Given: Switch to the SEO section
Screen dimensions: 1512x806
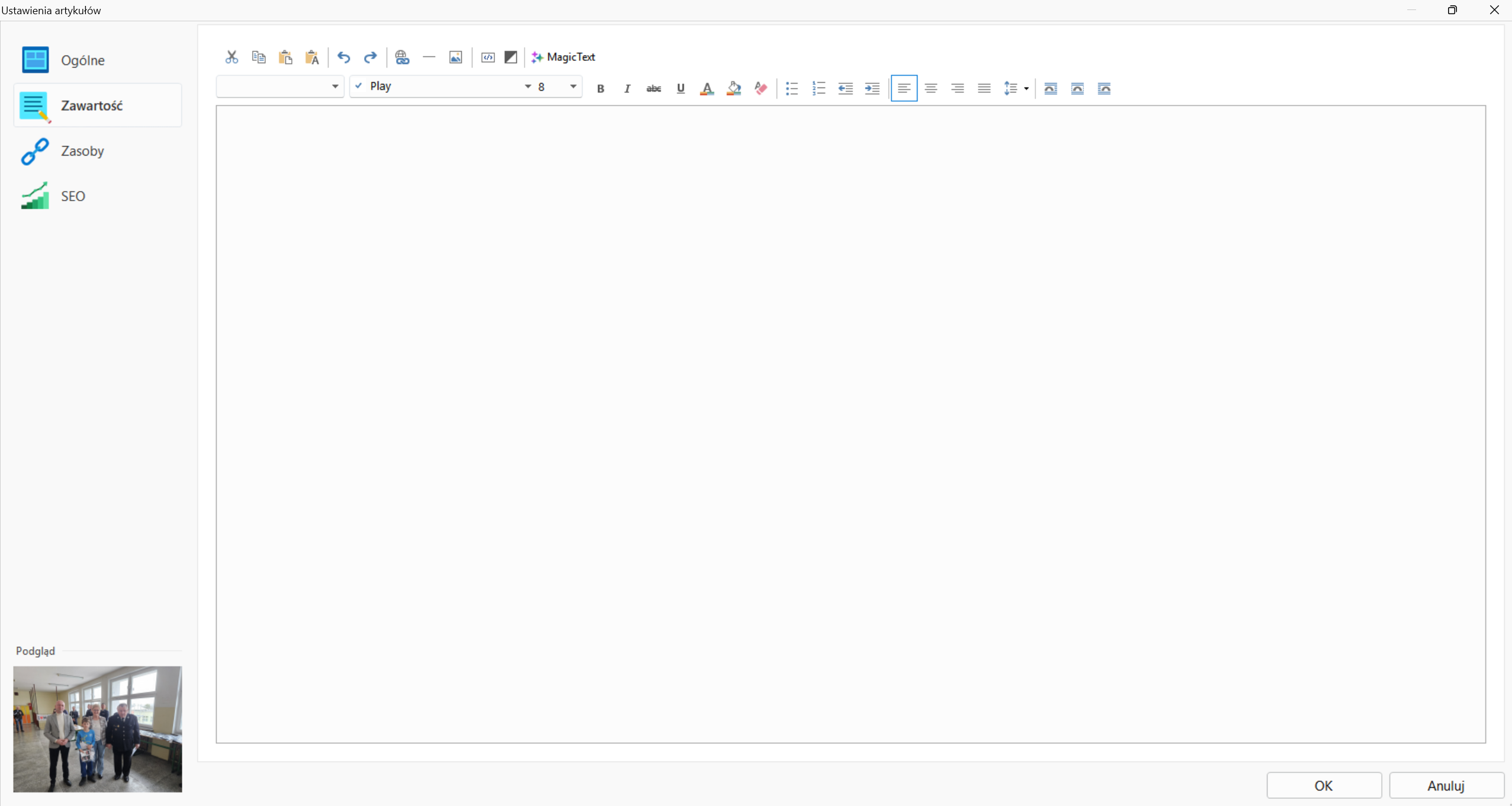Looking at the screenshot, I should pyautogui.click(x=73, y=196).
